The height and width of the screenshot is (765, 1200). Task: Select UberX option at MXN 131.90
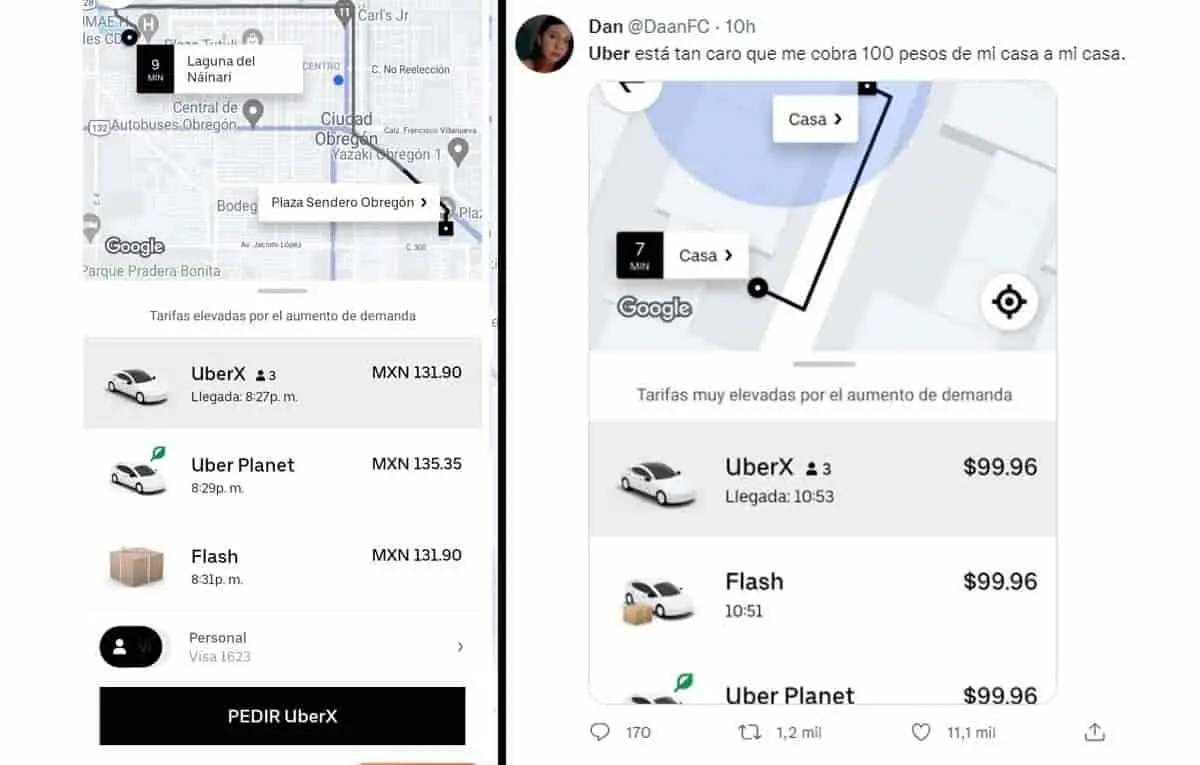coord(282,383)
